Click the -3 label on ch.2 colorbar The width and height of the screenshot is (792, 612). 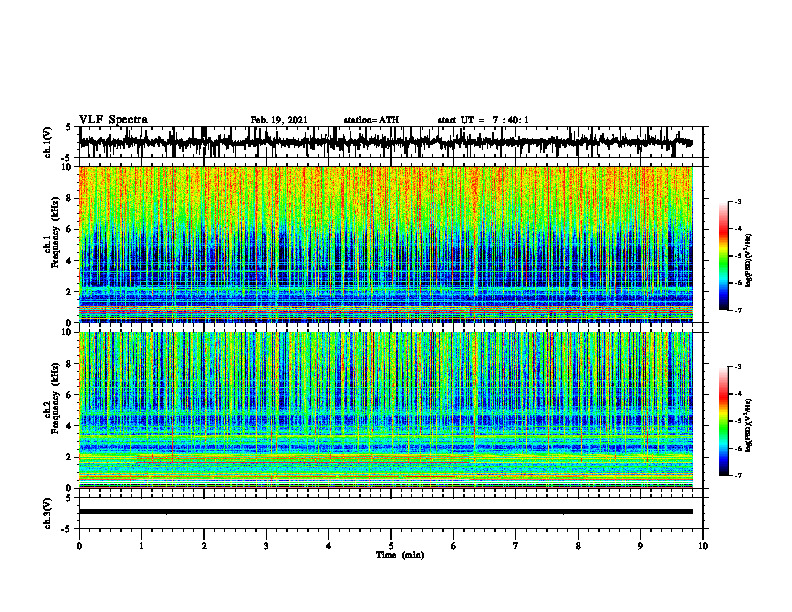pos(737,367)
